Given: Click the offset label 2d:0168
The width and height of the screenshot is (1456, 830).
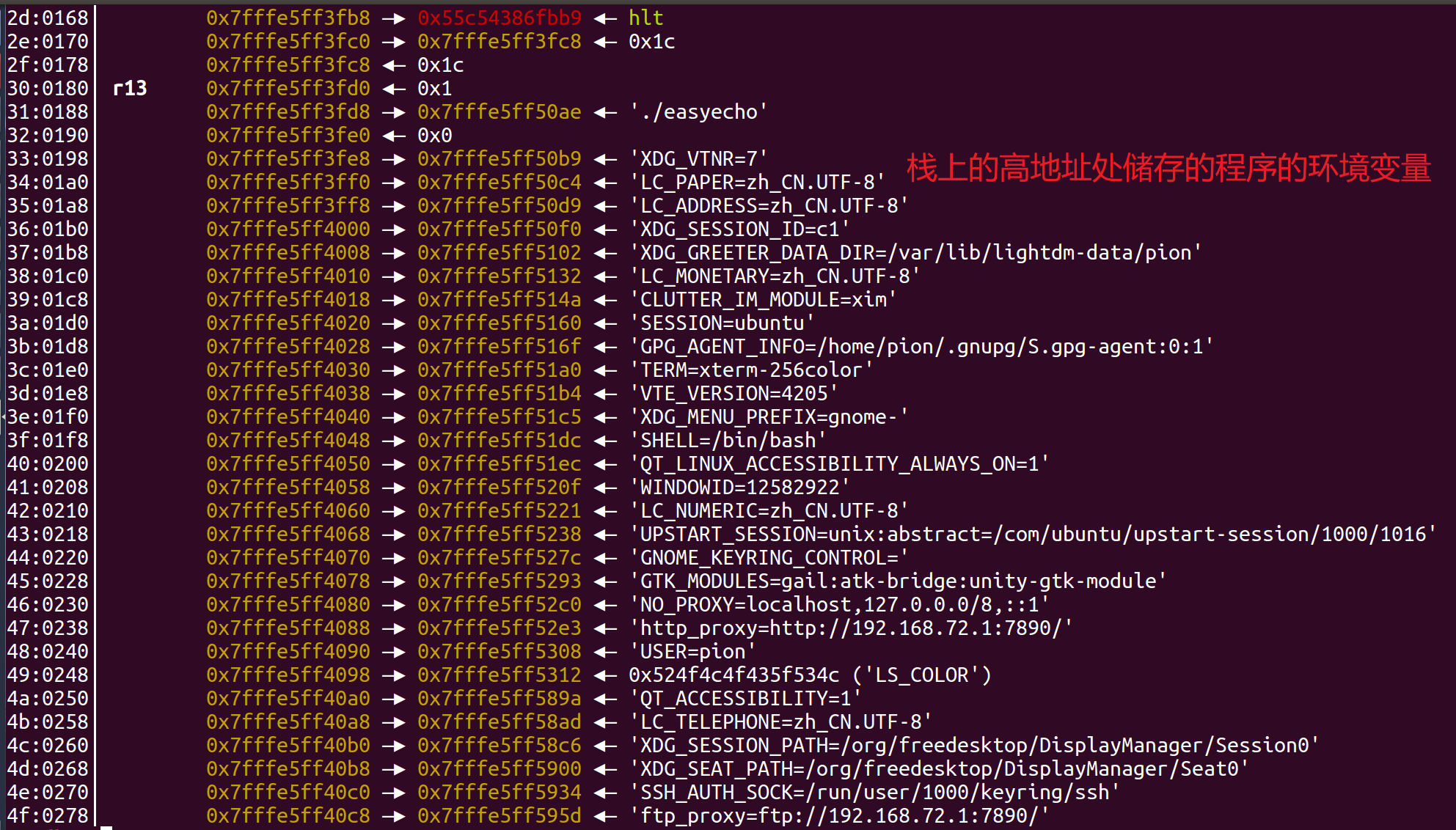Looking at the screenshot, I should click(x=48, y=18).
